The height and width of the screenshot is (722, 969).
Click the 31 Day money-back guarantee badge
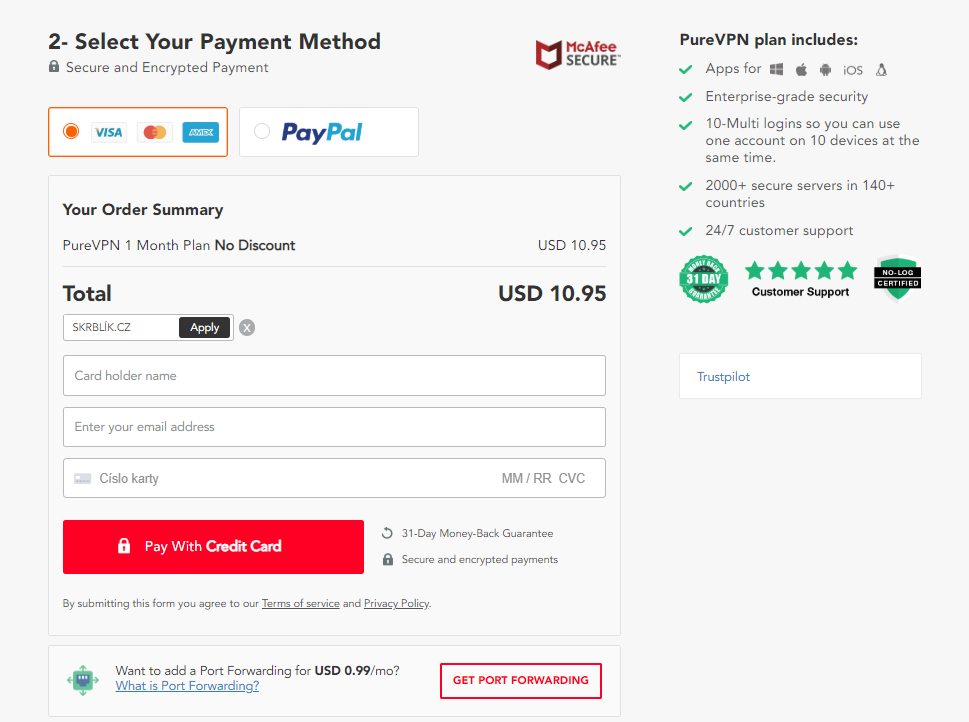coord(703,279)
